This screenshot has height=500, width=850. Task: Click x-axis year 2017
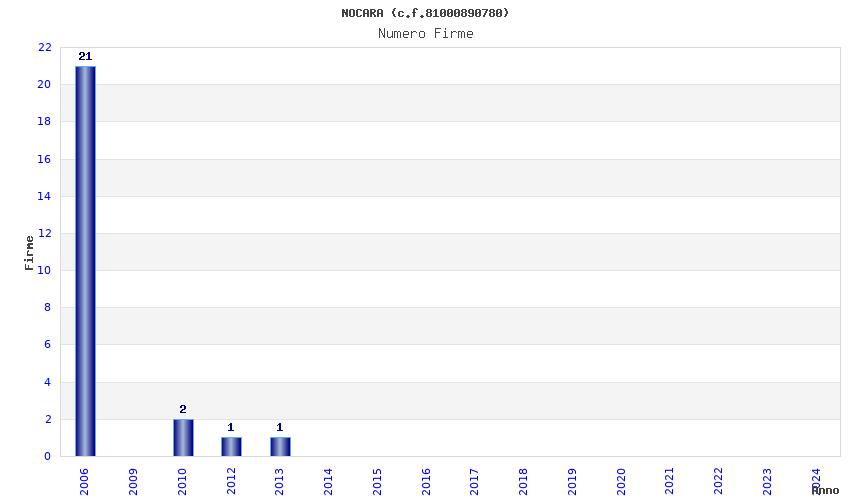click(x=474, y=482)
